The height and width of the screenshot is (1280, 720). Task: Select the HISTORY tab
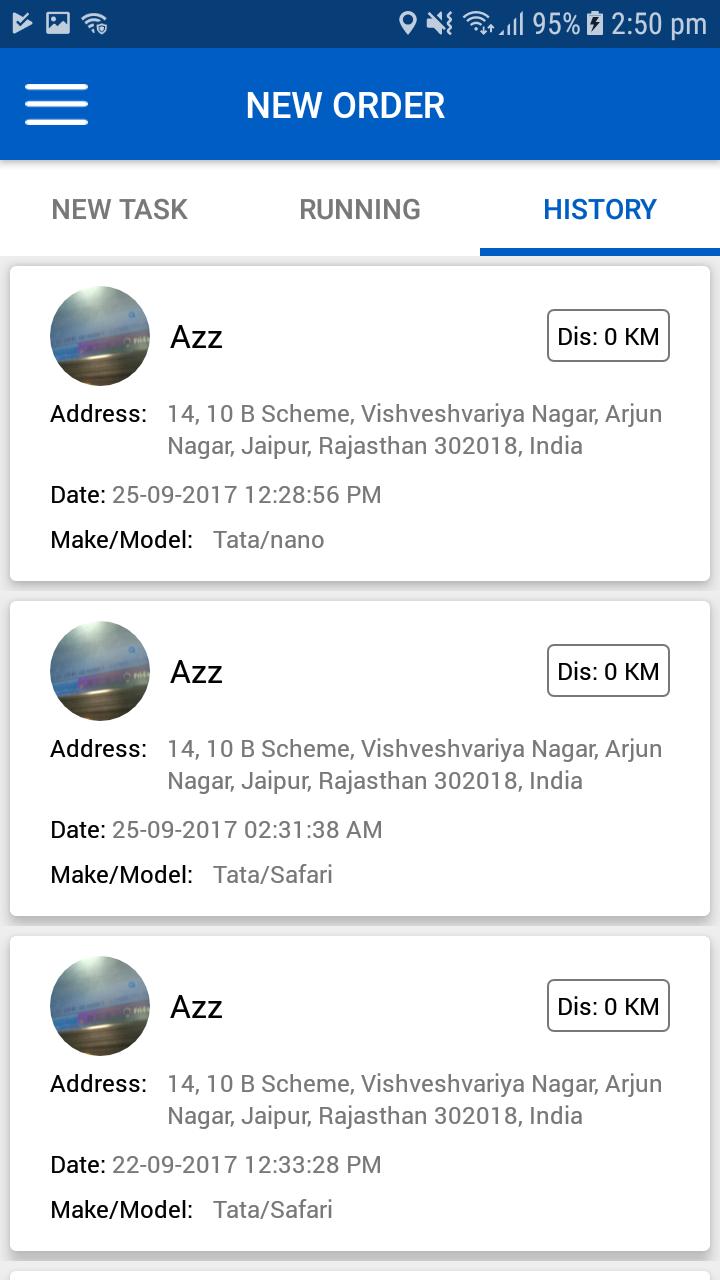[600, 209]
